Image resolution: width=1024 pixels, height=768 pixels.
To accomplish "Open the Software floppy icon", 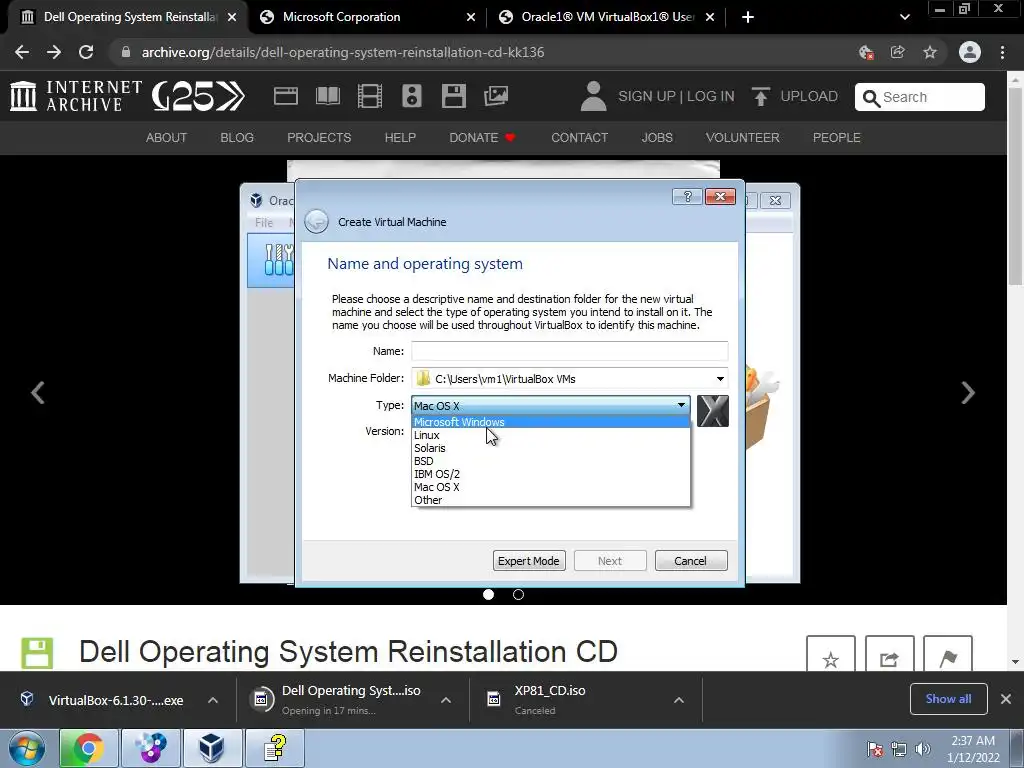I will (x=454, y=96).
